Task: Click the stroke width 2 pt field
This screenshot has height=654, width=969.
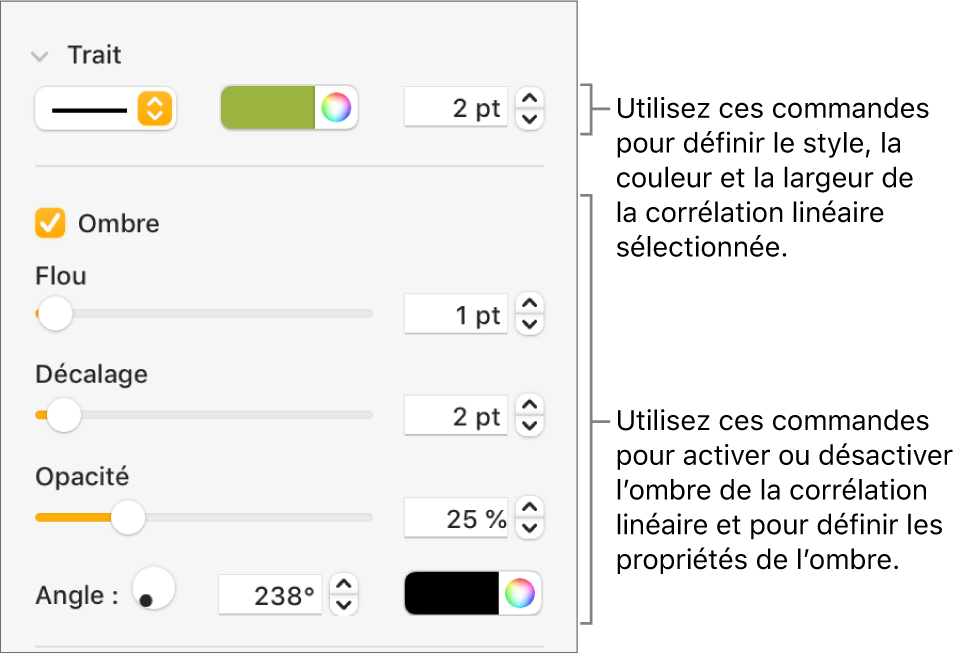Action: [456, 108]
